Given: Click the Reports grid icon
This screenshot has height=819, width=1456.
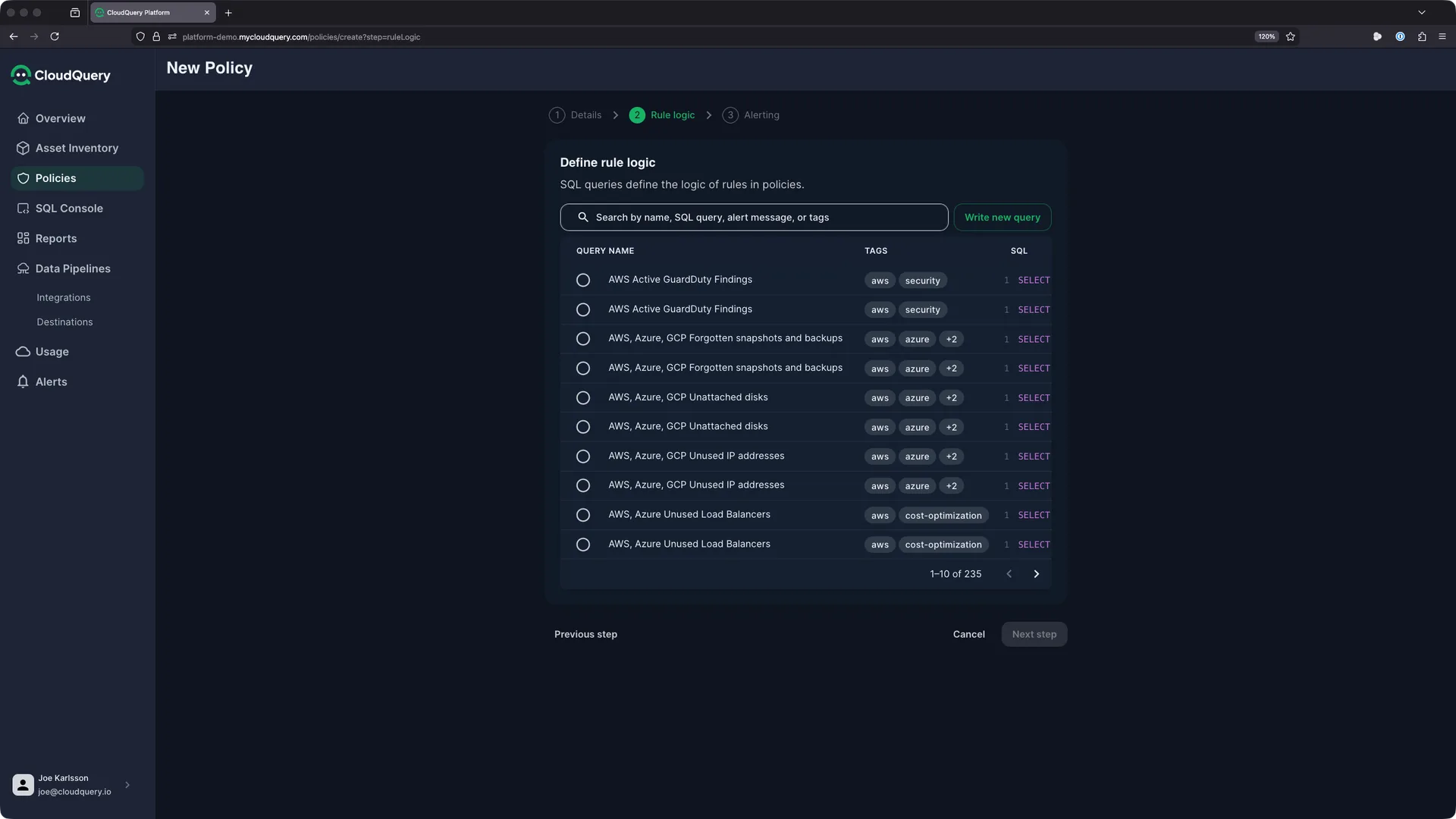Looking at the screenshot, I should [24, 238].
